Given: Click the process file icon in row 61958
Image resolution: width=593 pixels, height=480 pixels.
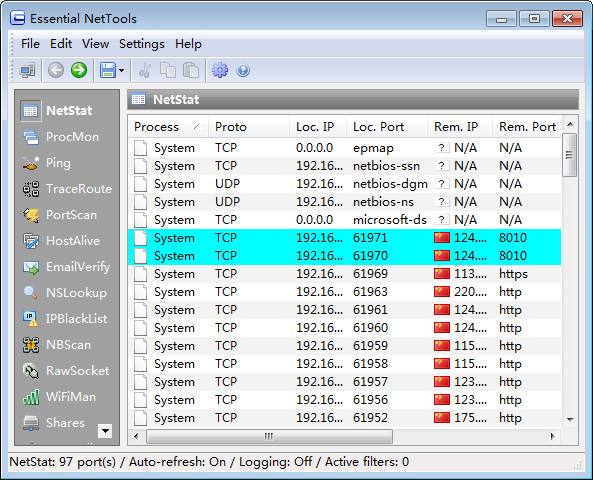Looking at the screenshot, I should tap(140, 364).
